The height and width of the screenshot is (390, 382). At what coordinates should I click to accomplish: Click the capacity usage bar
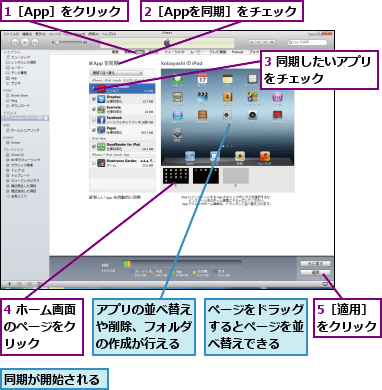(182, 264)
